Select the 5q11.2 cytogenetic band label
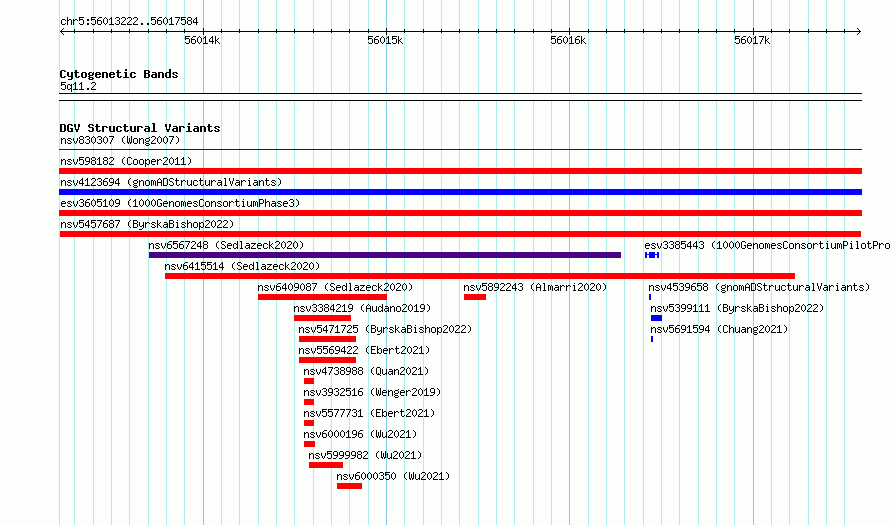The image size is (890, 525). (78, 86)
